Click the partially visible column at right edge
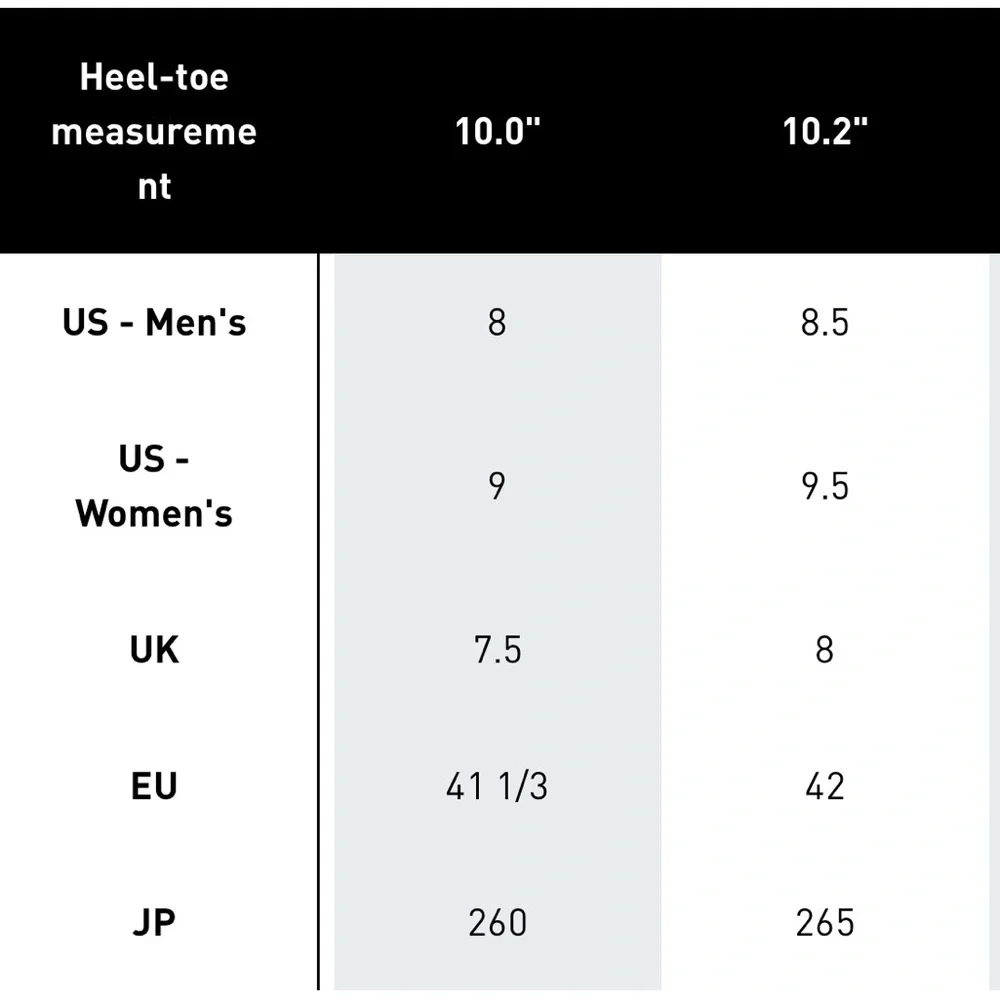The height and width of the screenshot is (1000, 1000). (994, 620)
